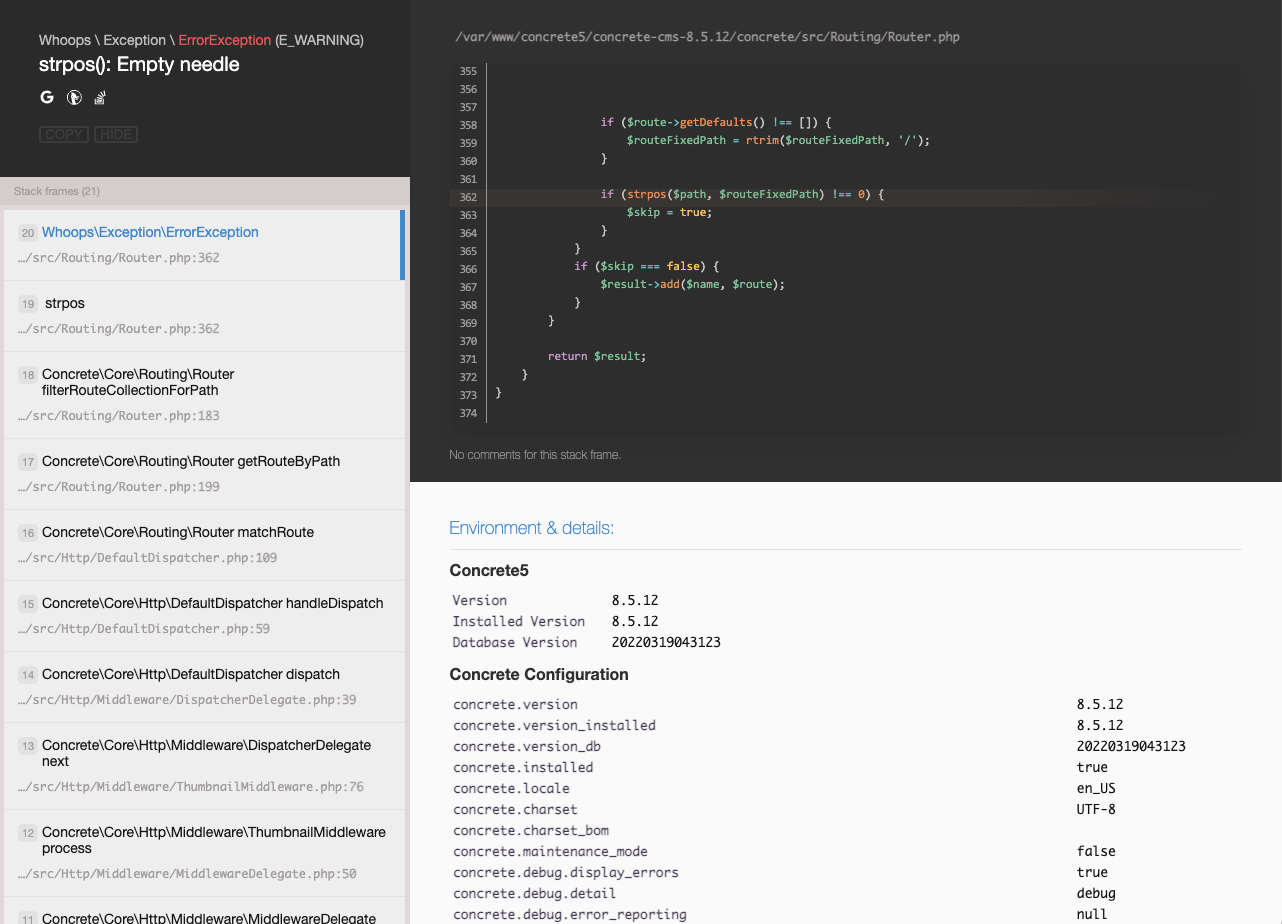1282x924 pixels.
Task: Search the error on Stack Overflow
Action: click(x=100, y=98)
